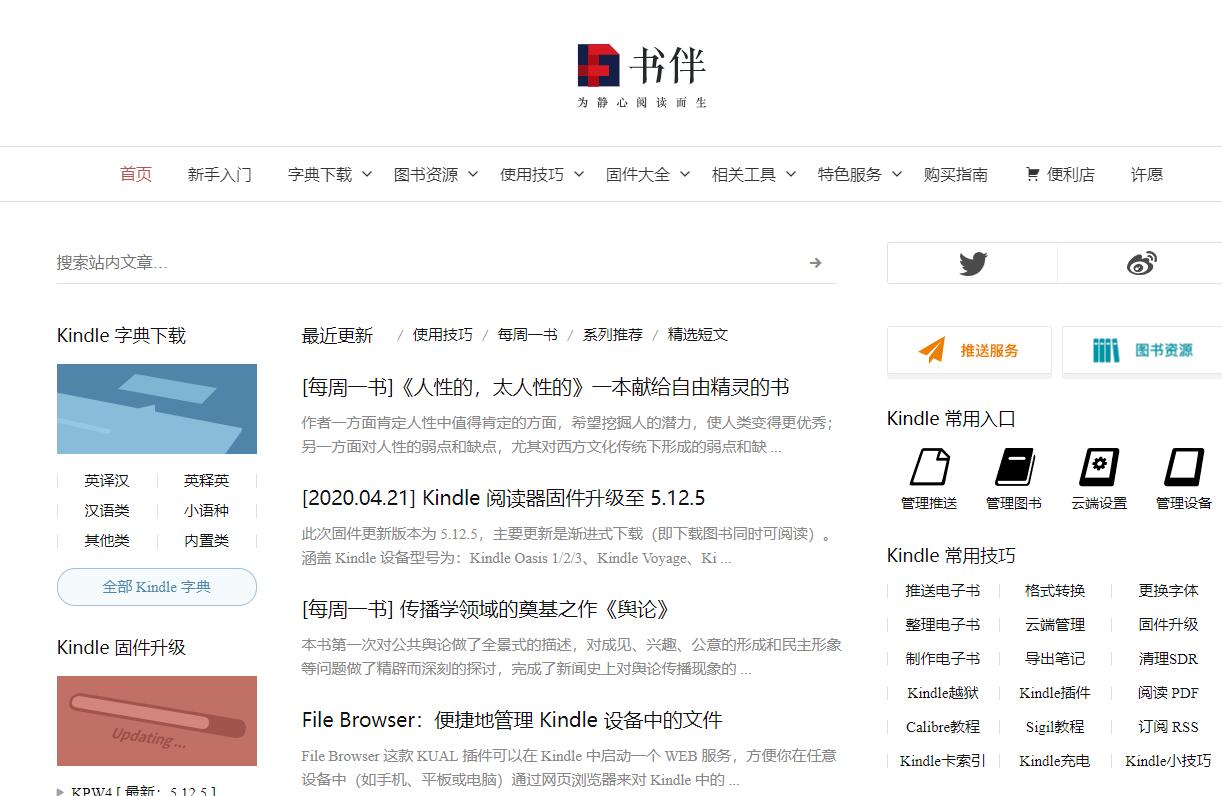
Task: Open the 内置类 dictionary link
Action: (206, 541)
